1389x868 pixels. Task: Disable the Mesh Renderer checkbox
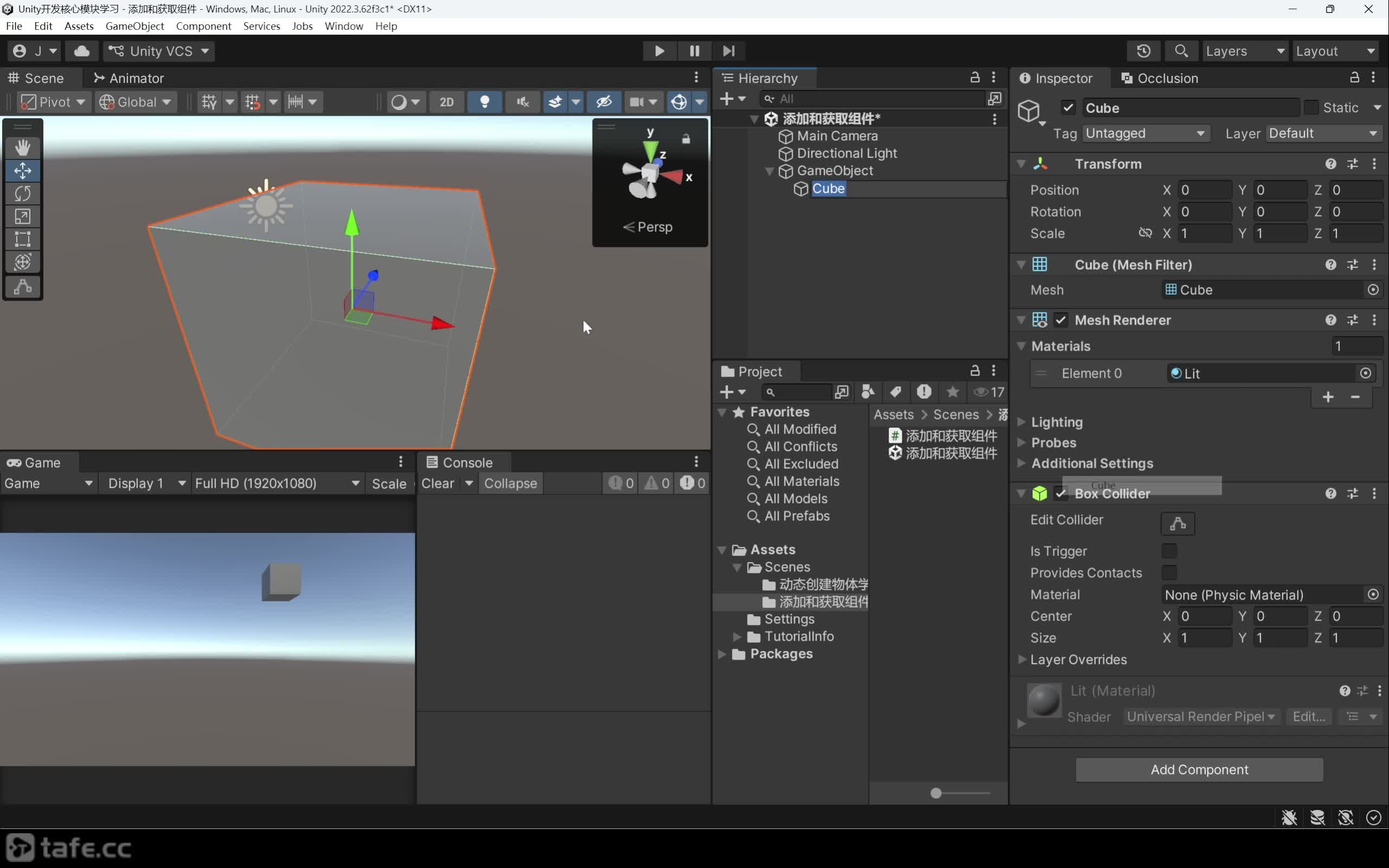click(1061, 320)
